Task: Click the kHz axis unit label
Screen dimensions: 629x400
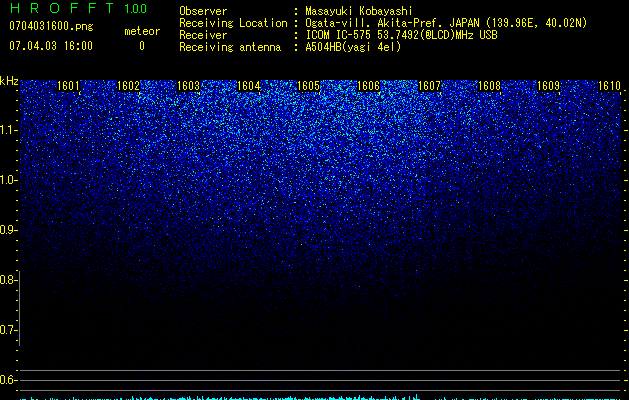Action: click(x=9, y=81)
